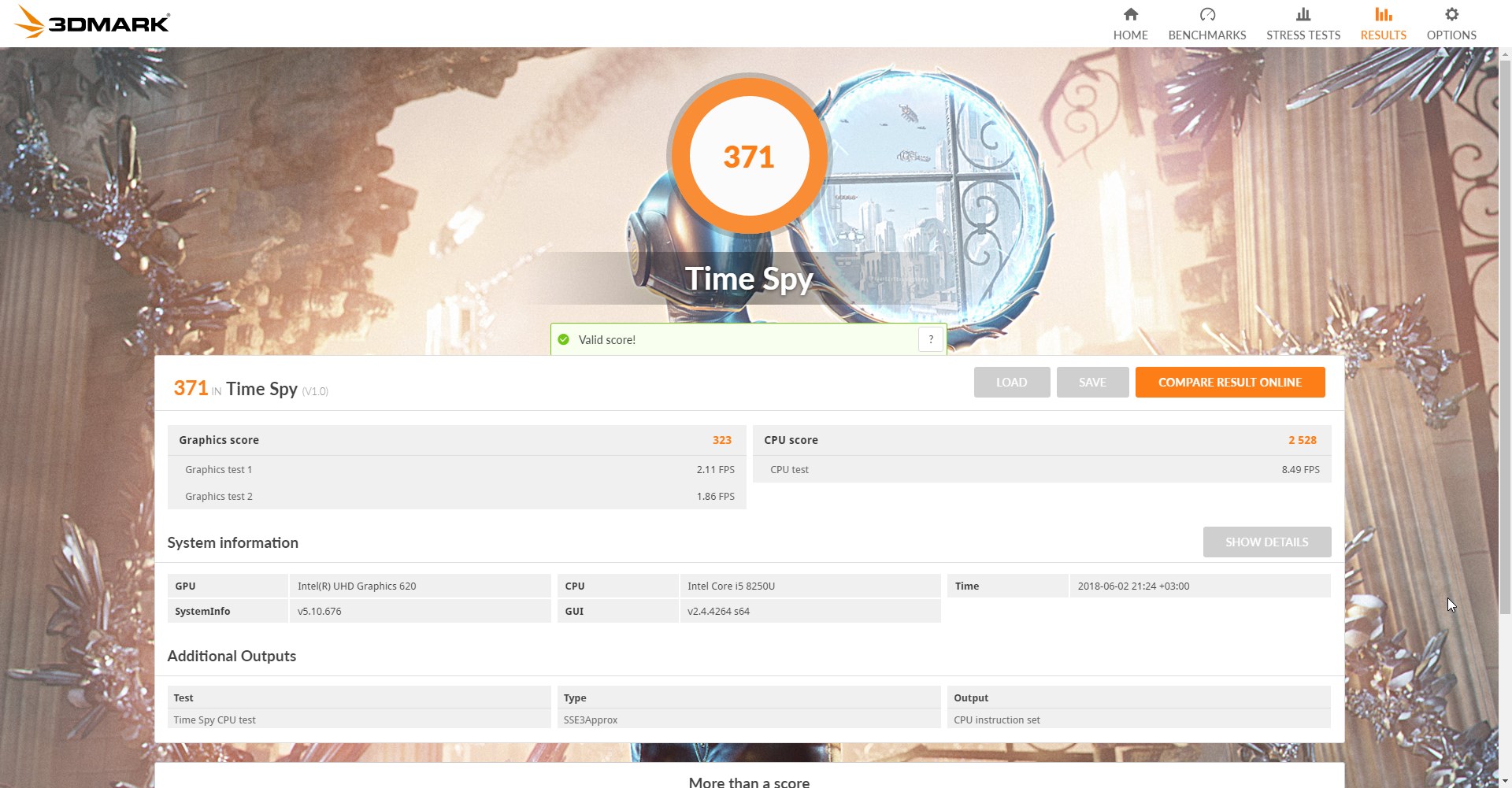Click the Graphics score header label
This screenshot has height=788, width=1512.
click(219, 440)
